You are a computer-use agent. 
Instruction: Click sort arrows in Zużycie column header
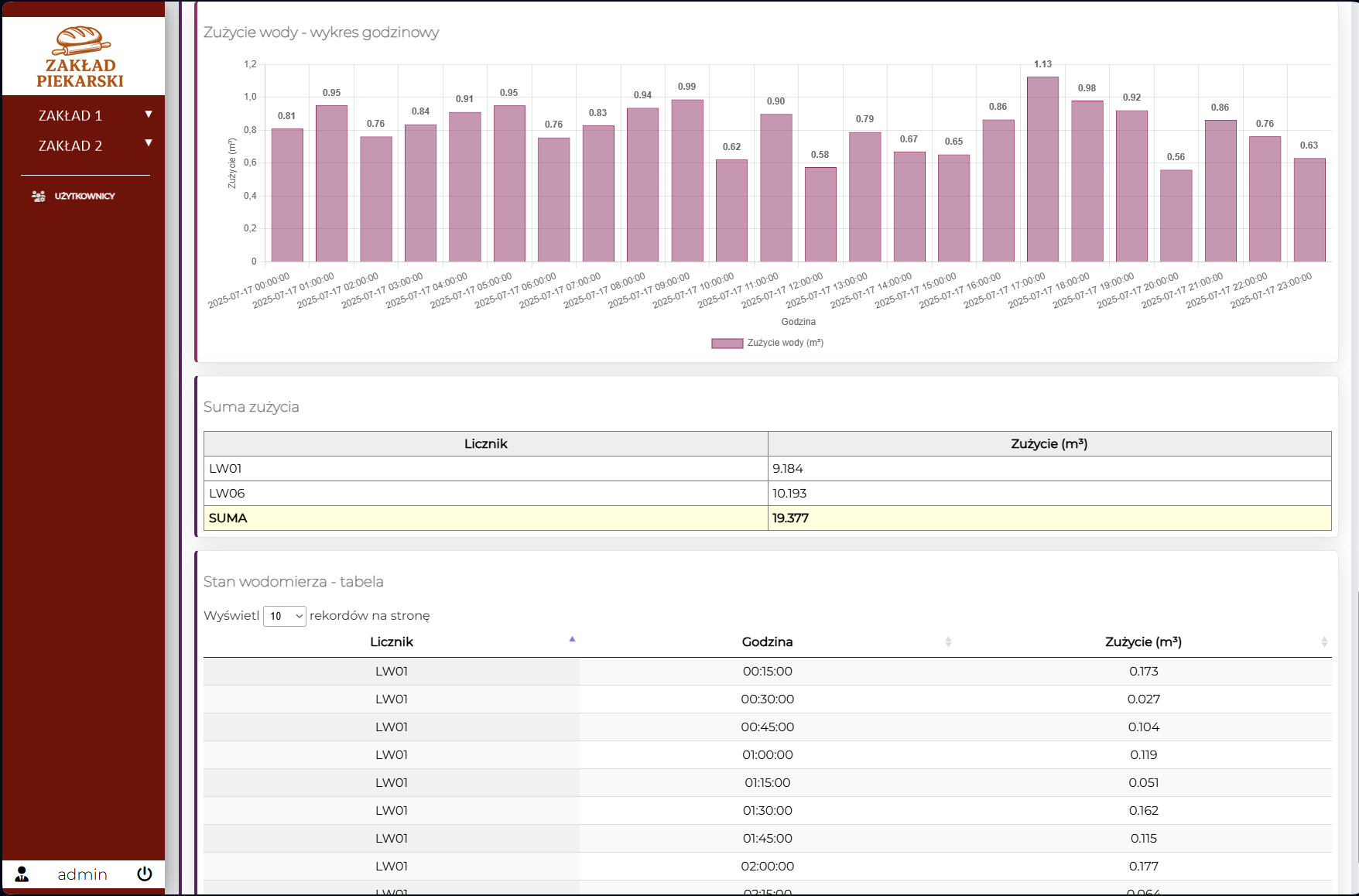pos(1323,642)
